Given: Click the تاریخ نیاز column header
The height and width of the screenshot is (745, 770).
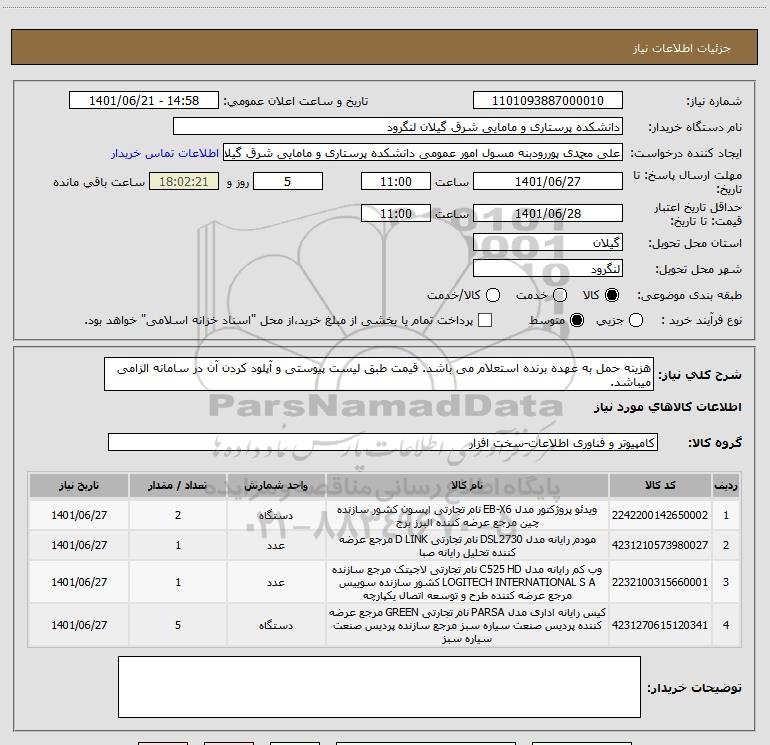Looking at the screenshot, I should coord(79,485).
